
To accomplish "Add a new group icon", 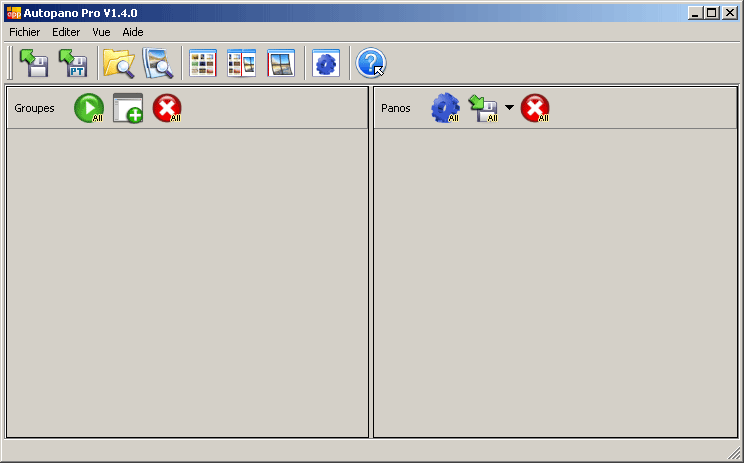I will tap(128, 108).
